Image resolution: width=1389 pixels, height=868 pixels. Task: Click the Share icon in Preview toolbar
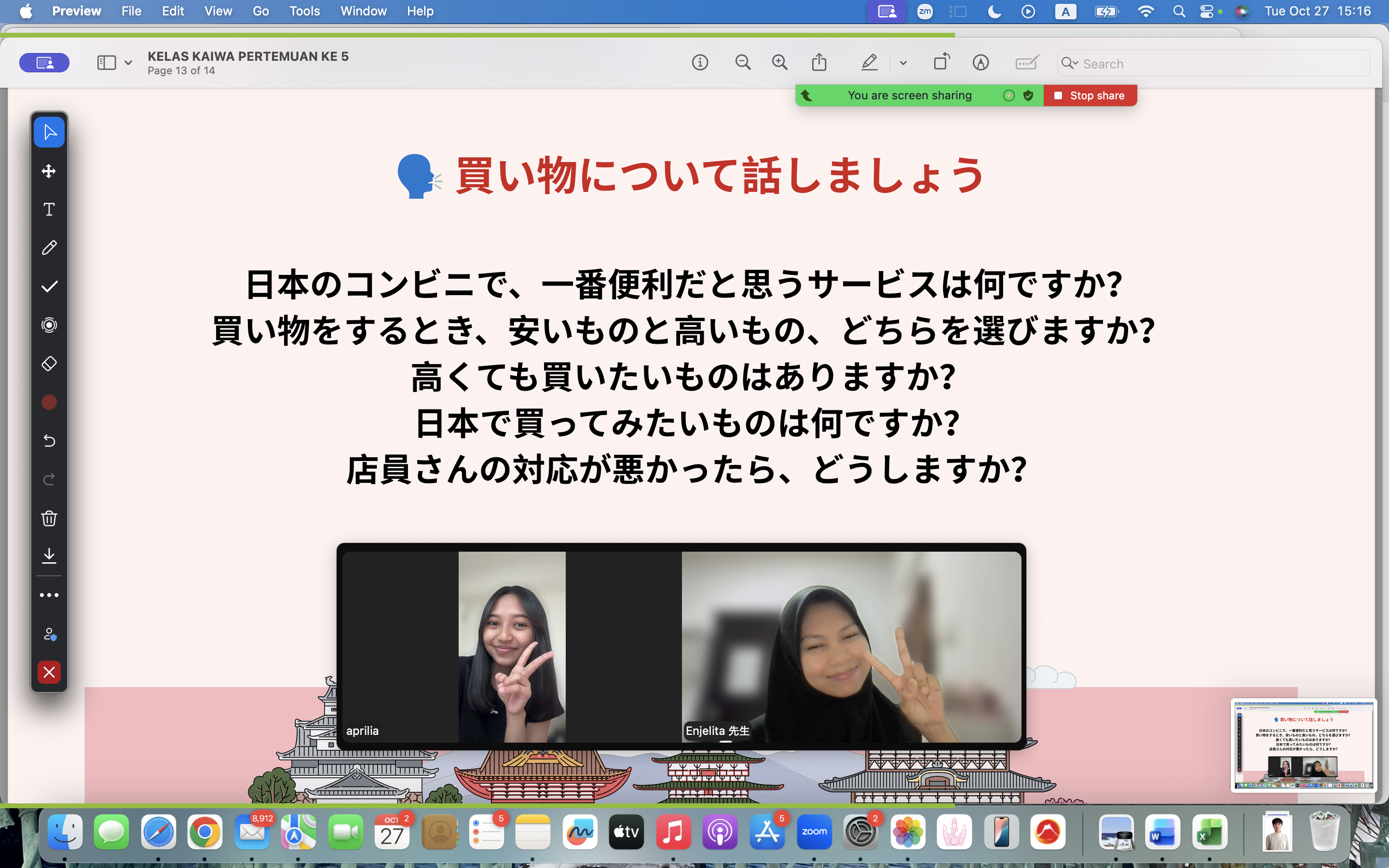819,62
